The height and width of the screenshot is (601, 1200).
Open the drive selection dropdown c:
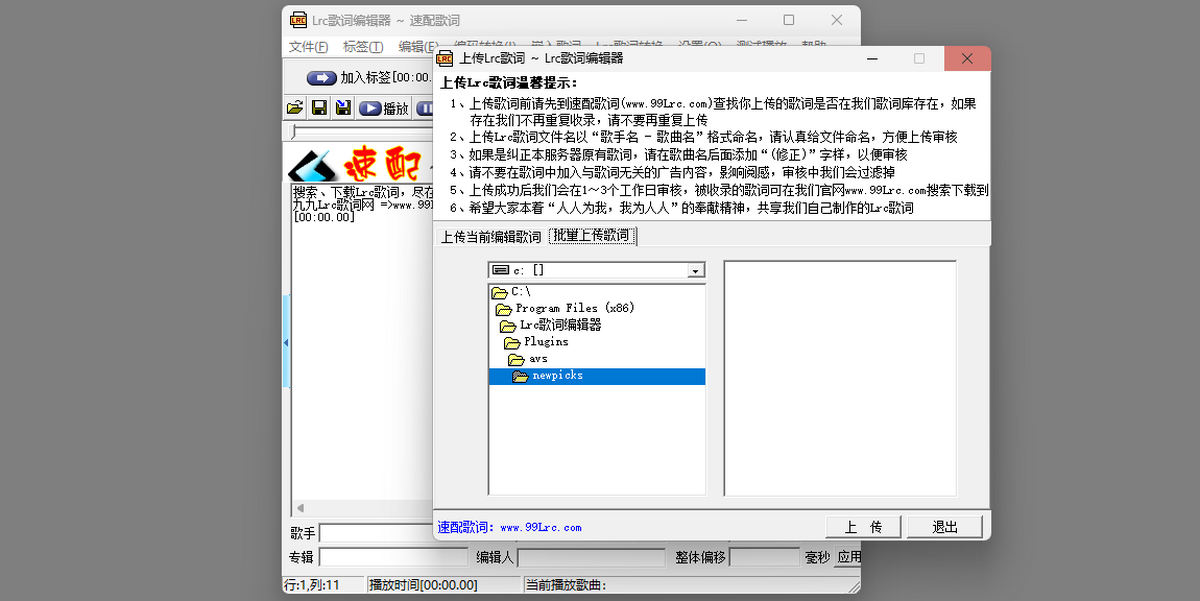point(695,270)
